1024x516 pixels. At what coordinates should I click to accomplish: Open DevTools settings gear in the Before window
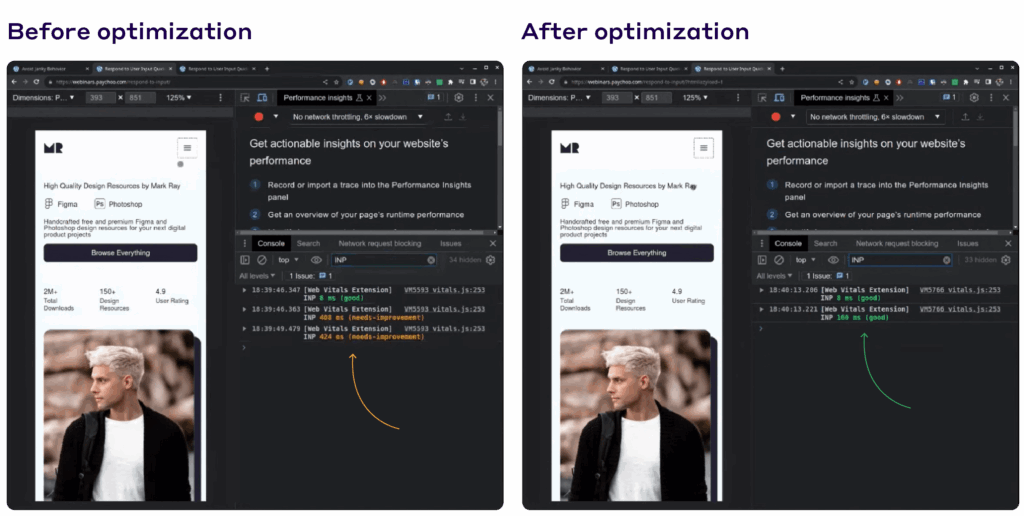458,97
